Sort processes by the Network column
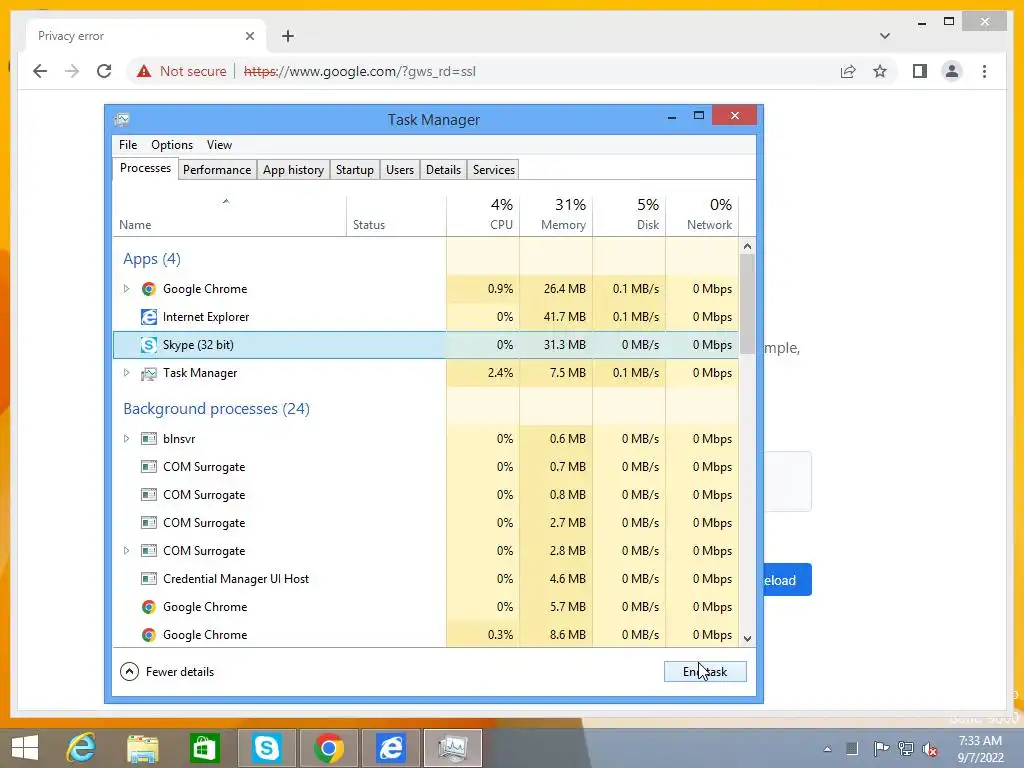1024x768 pixels. point(703,215)
